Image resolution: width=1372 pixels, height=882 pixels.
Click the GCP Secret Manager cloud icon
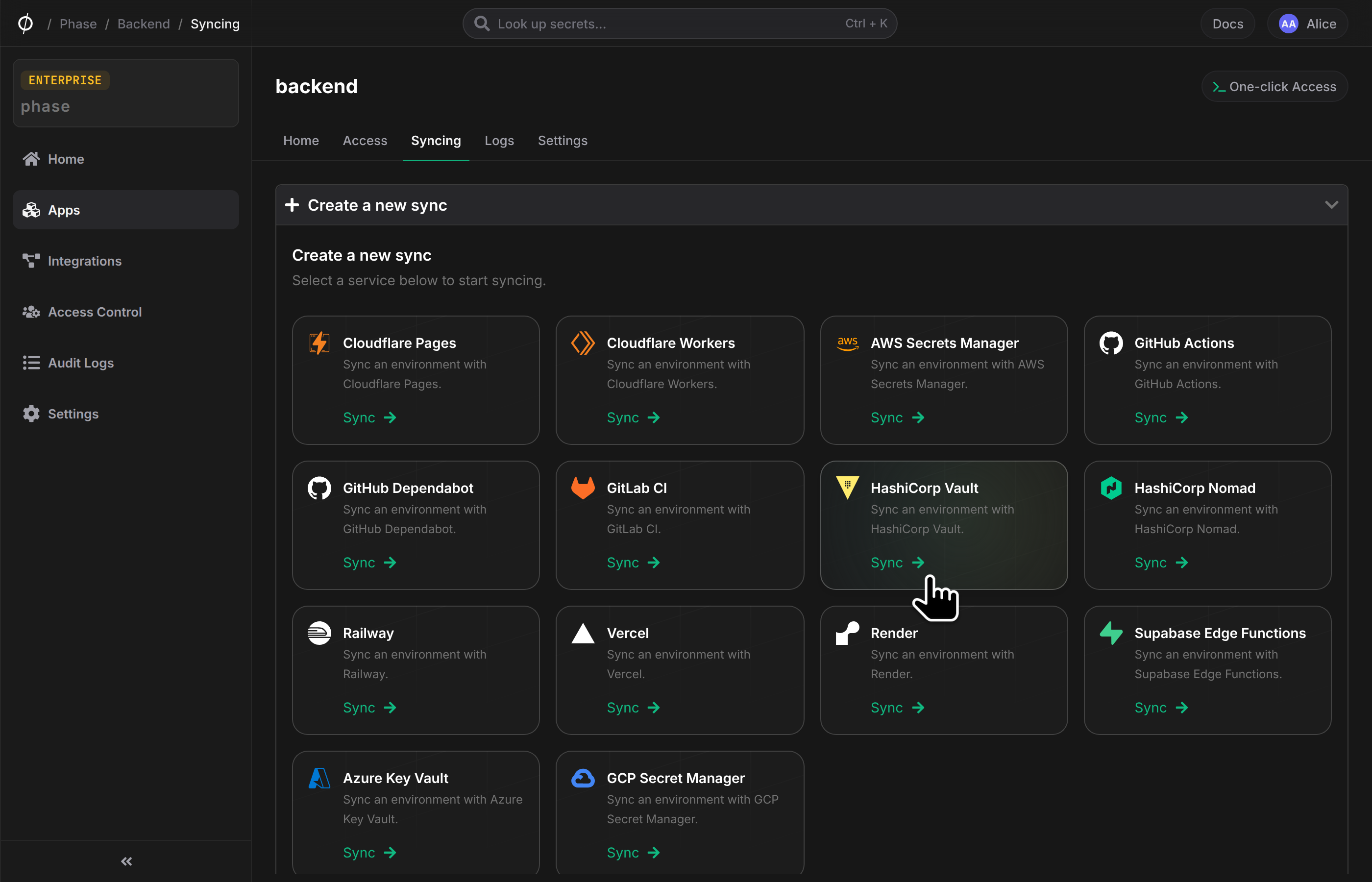[583, 778]
